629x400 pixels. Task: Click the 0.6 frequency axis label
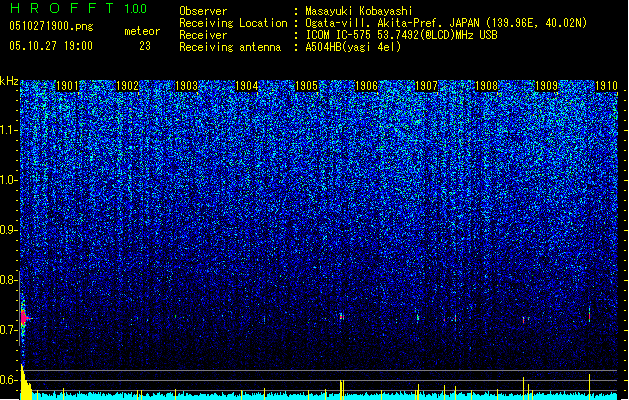pos(8,380)
